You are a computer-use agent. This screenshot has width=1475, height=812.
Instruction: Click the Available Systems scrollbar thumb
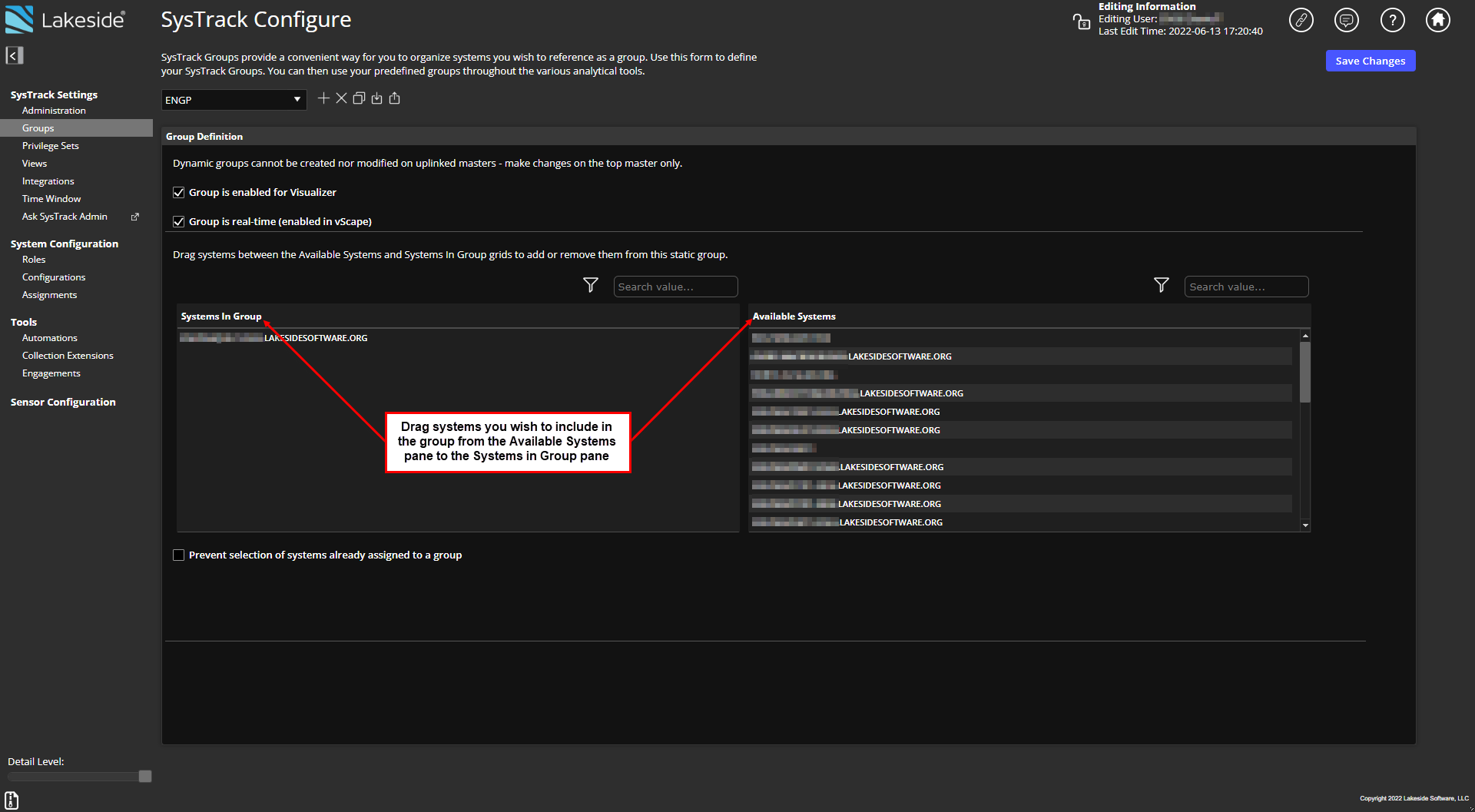pos(1305,372)
